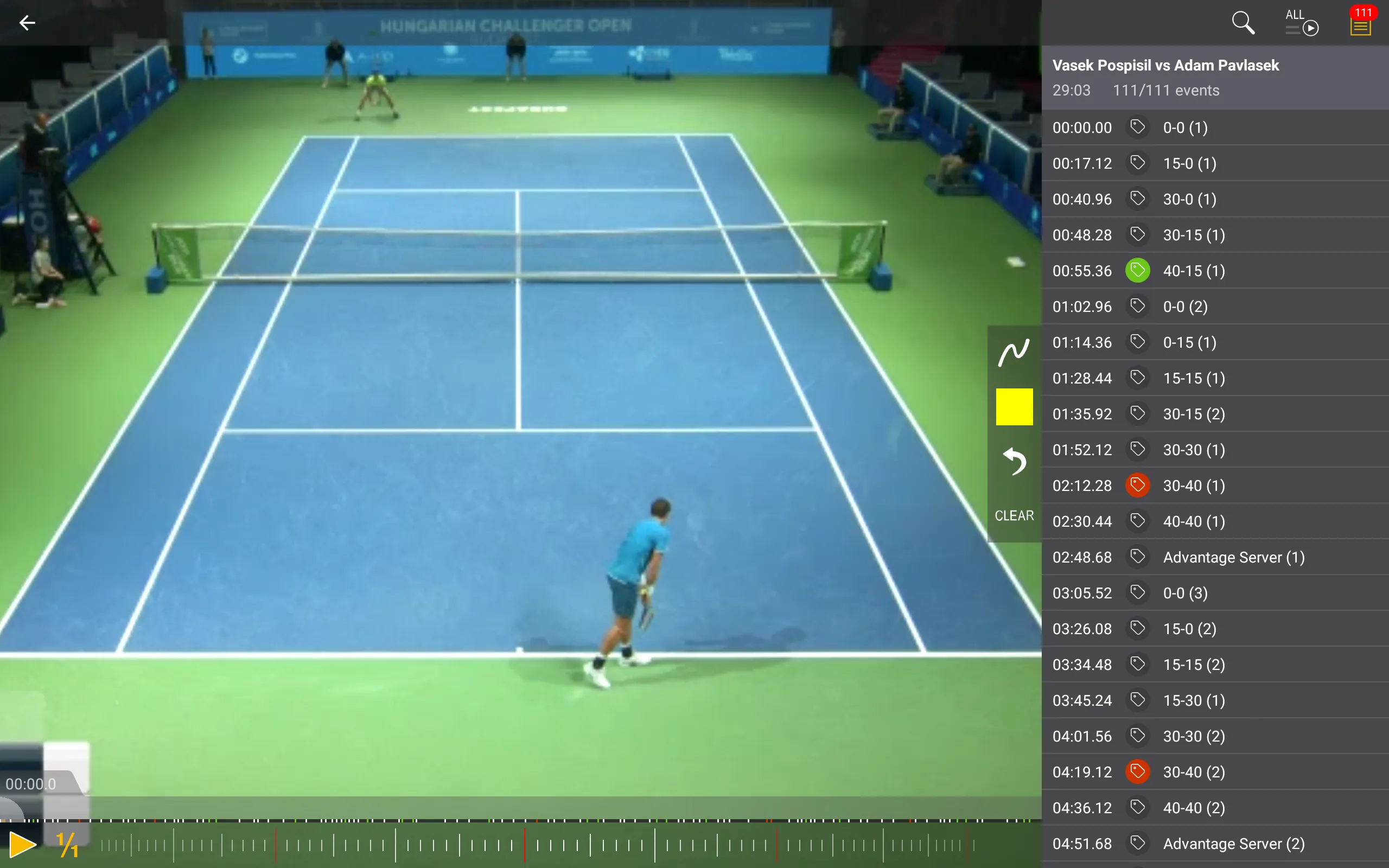The height and width of the screenshot is (868, 1389).
Task: Click tag icon for Advantage Server (1)
Action: [1137, 556]
